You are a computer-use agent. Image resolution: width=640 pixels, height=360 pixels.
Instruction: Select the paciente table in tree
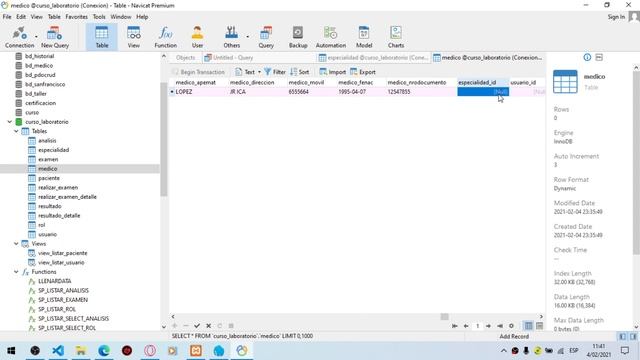(x=49, y=178)
